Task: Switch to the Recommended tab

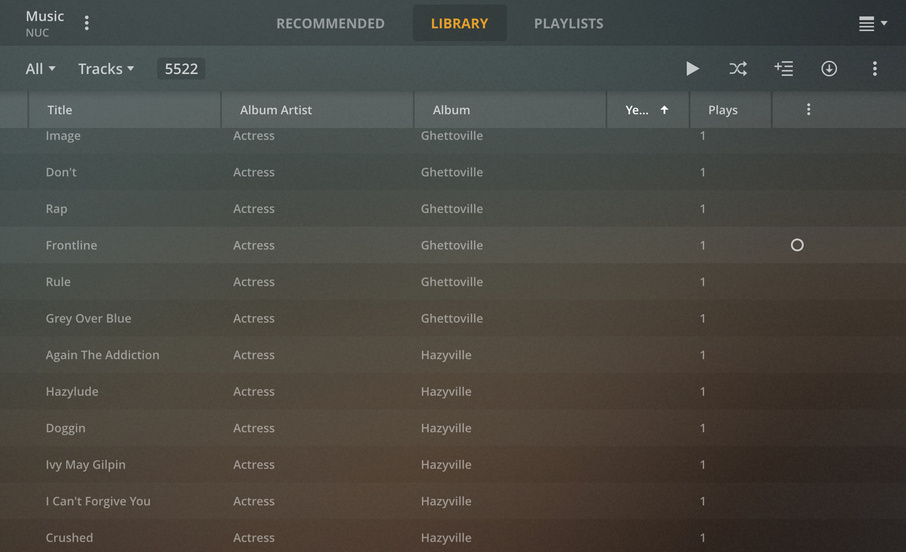Action: pyautogui.click(x=330, y=24)
